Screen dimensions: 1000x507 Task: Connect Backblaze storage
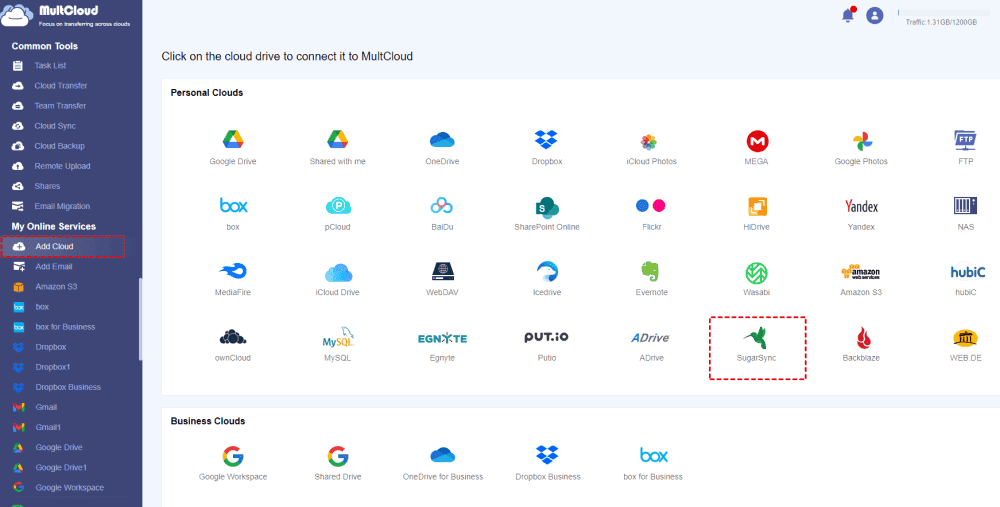pyautogui.click(x=861, y=345)
